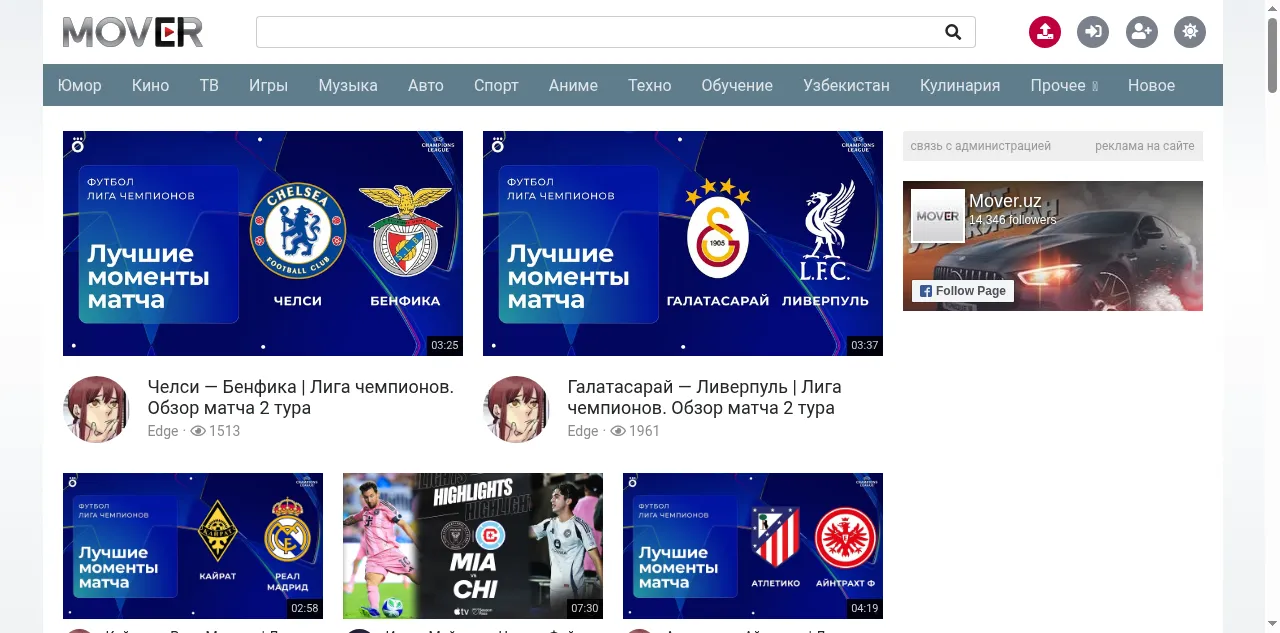This screenshot has height=633, width=1280.
Task: Open the Кино category
Action: tap(150, 85)
